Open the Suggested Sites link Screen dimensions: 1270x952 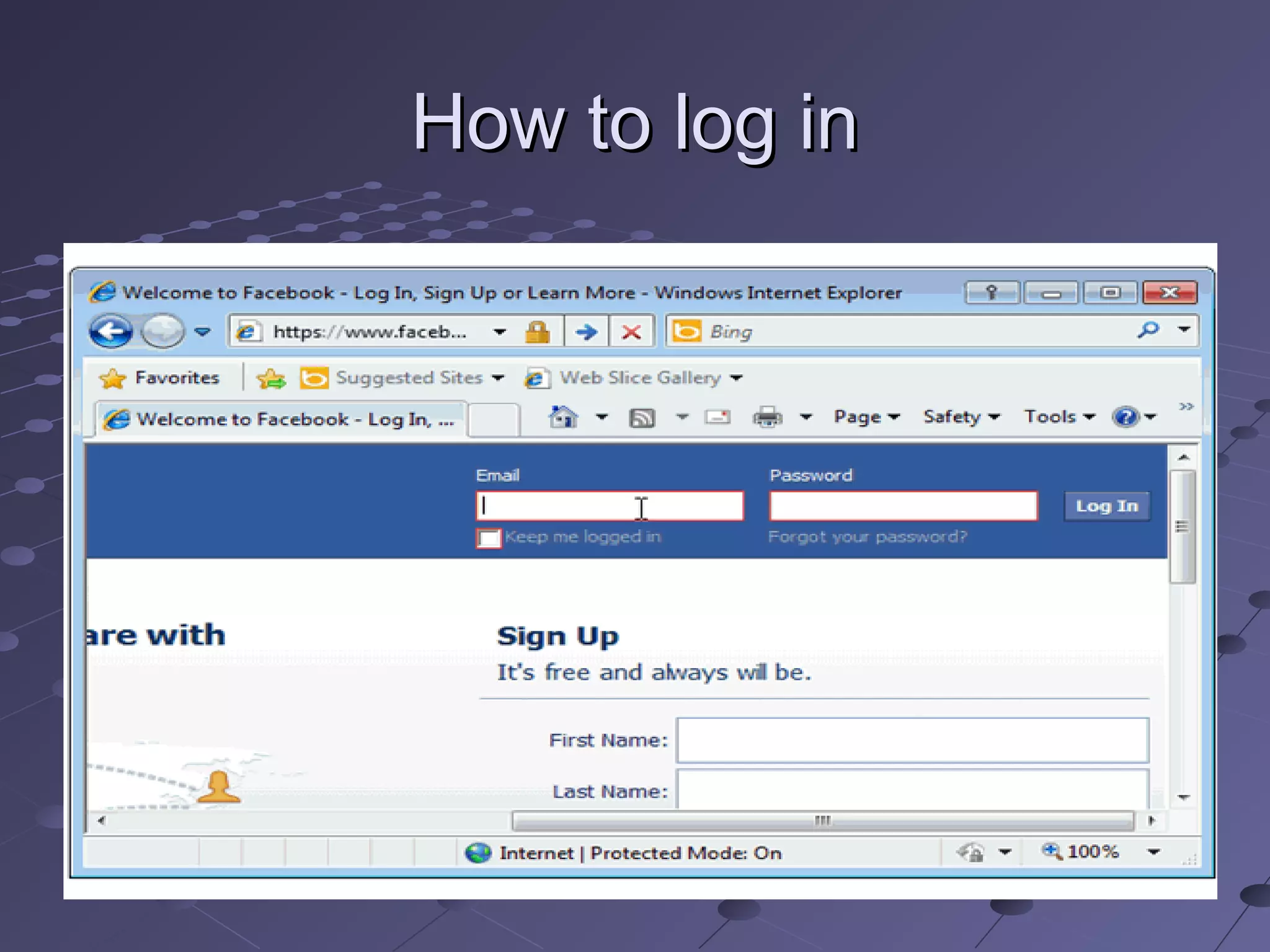click(402, 377)
